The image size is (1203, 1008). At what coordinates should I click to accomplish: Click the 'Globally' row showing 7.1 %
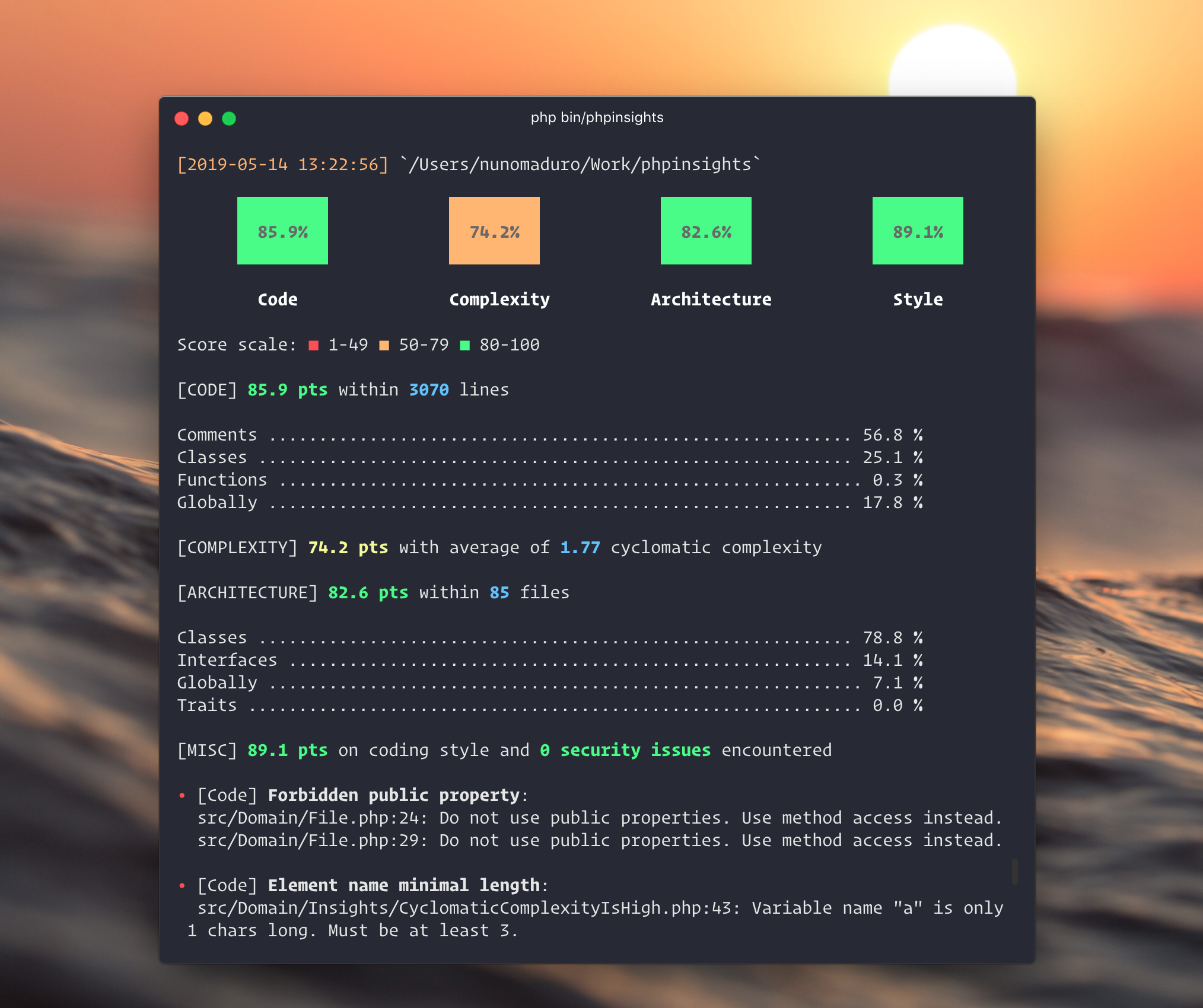click(550, 682)
